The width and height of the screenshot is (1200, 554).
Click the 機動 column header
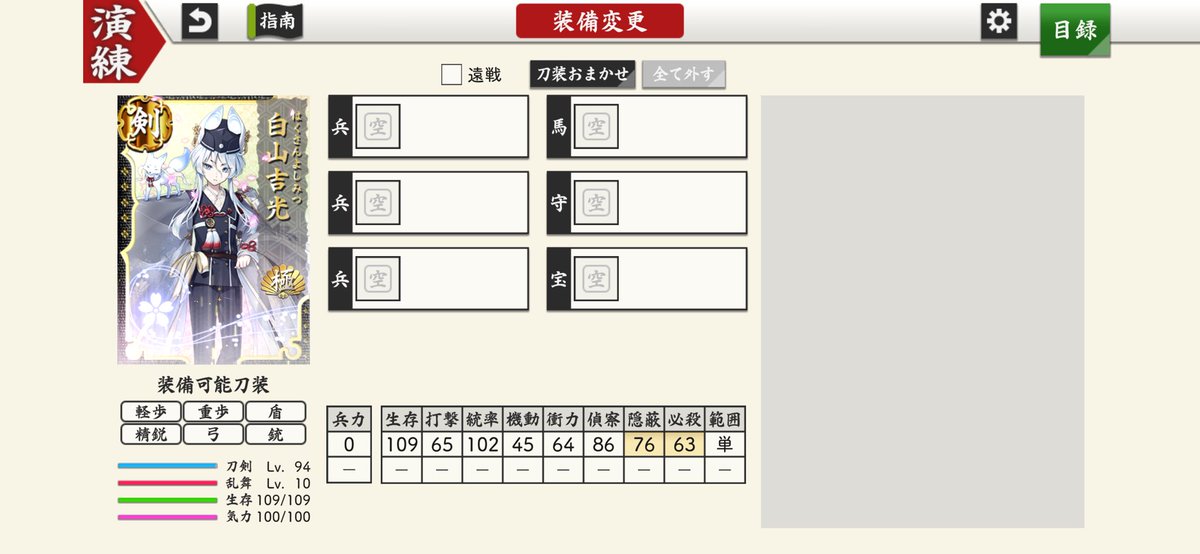[523, 420]
